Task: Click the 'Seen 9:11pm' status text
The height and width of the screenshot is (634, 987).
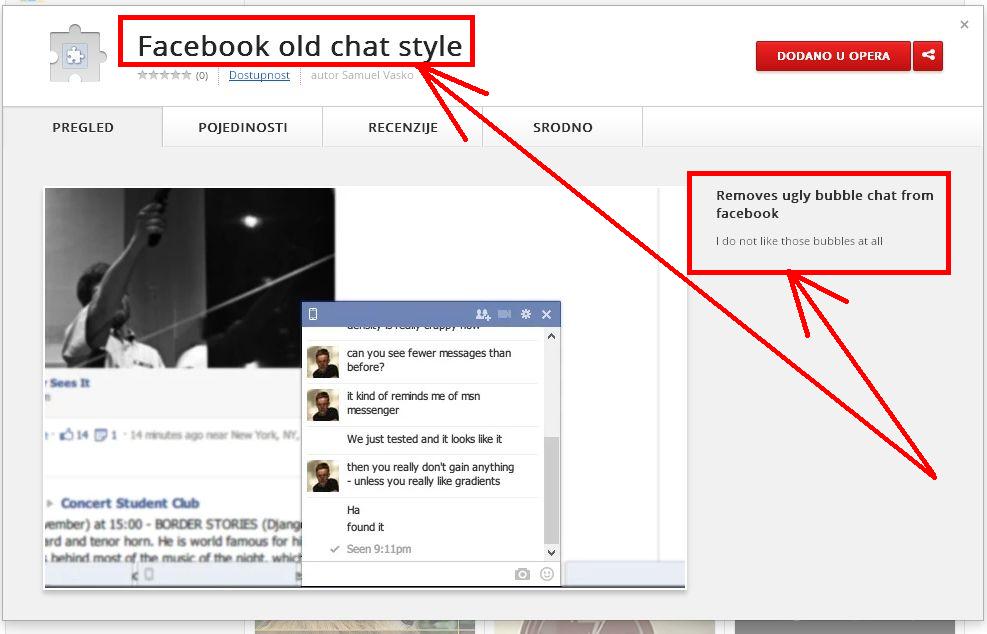Action: 378,549
